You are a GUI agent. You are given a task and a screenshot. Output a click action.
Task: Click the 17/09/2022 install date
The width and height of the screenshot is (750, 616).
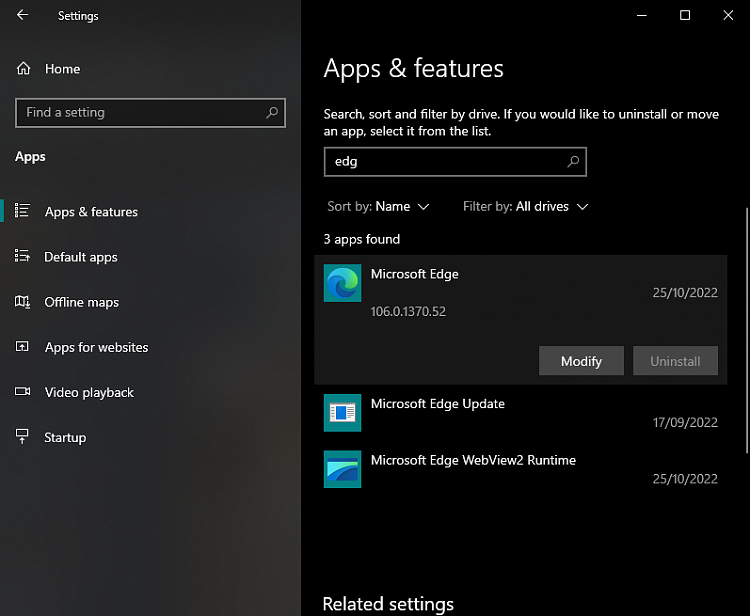click(x=685, y=422)
